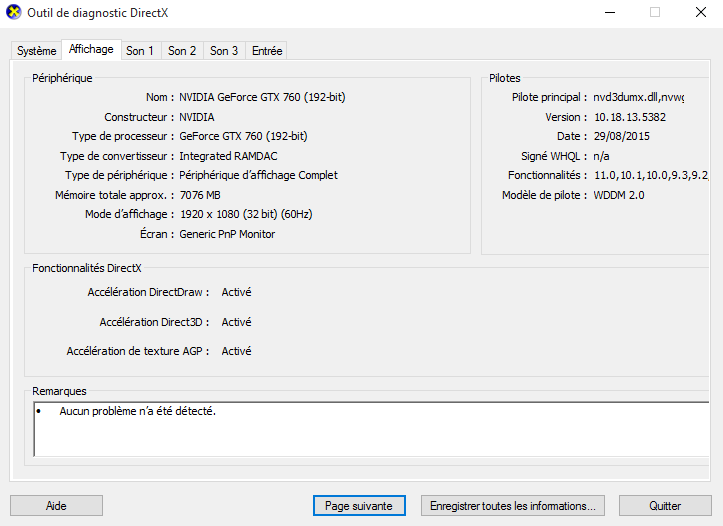Screen dimensions: 723x526
Task: Click driver model WDDM 2.0
Action: click(619, 195)
